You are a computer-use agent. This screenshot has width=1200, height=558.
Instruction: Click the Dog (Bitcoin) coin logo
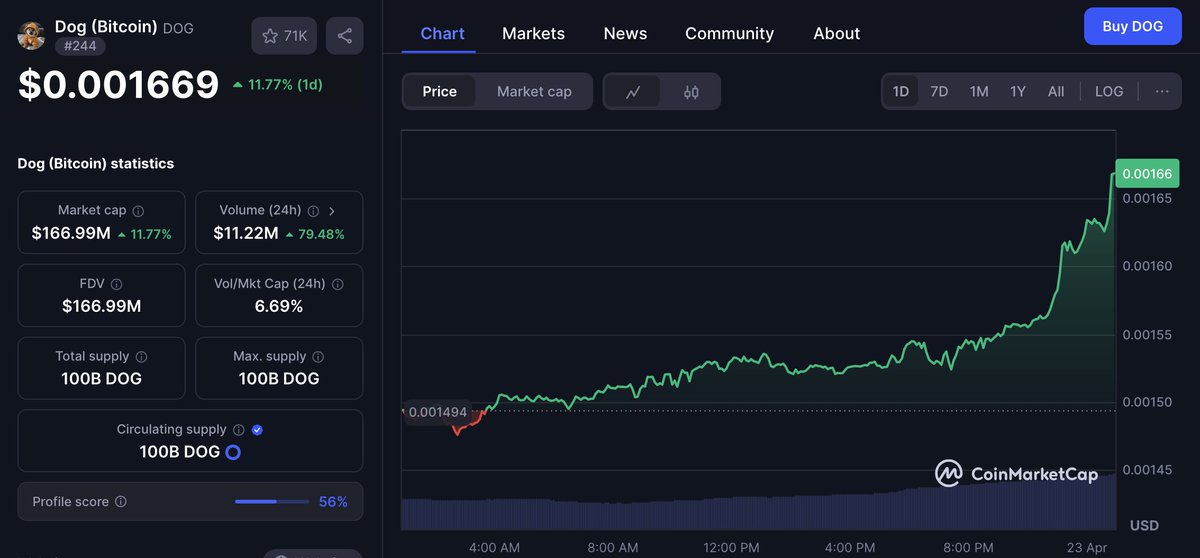pyautogui.click(x=32, y=36)
